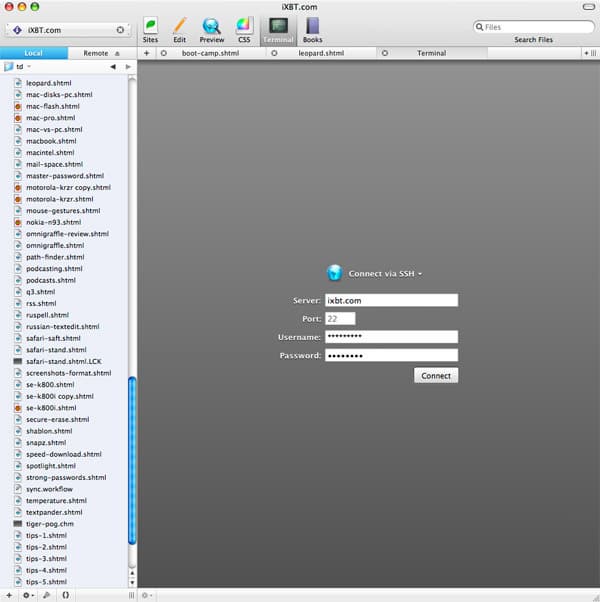
Task: Click the Server input field
Action: point(391,300)
